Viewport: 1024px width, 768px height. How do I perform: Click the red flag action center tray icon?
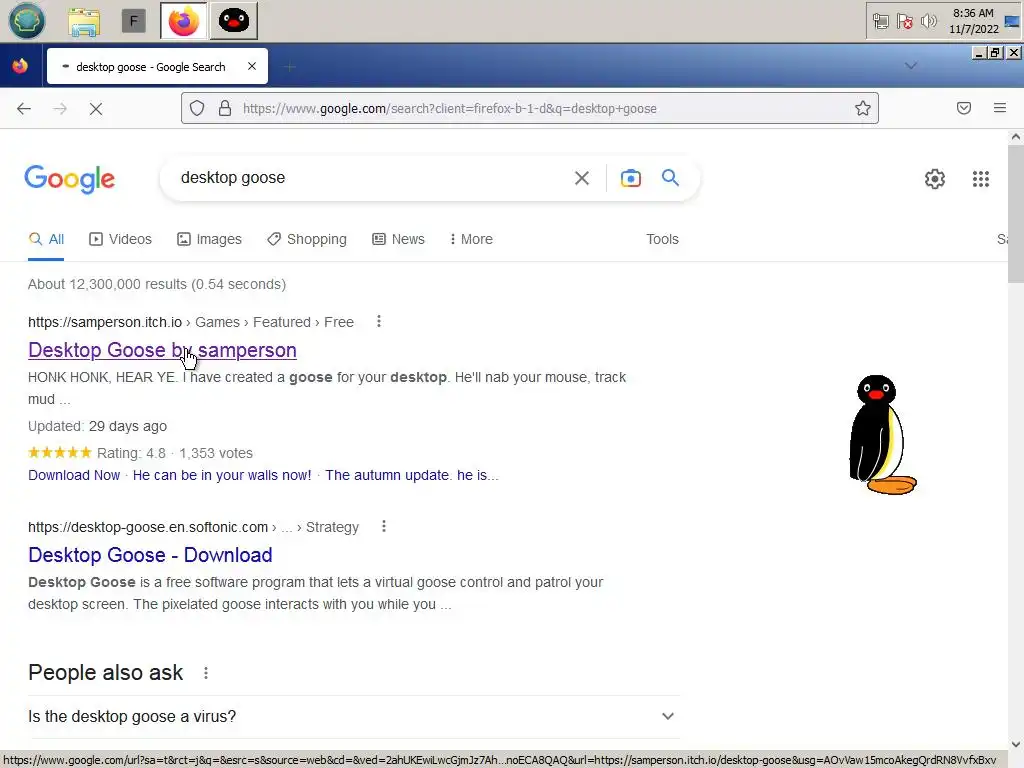904,22
